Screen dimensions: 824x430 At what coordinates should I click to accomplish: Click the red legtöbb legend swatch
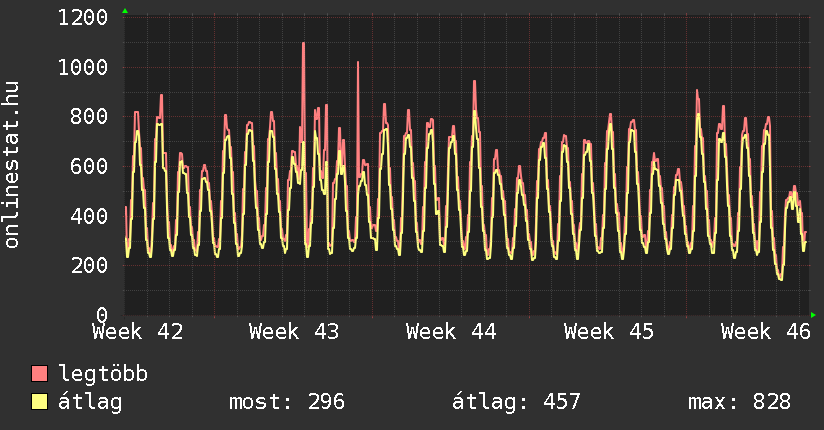(x=40, y=374)
